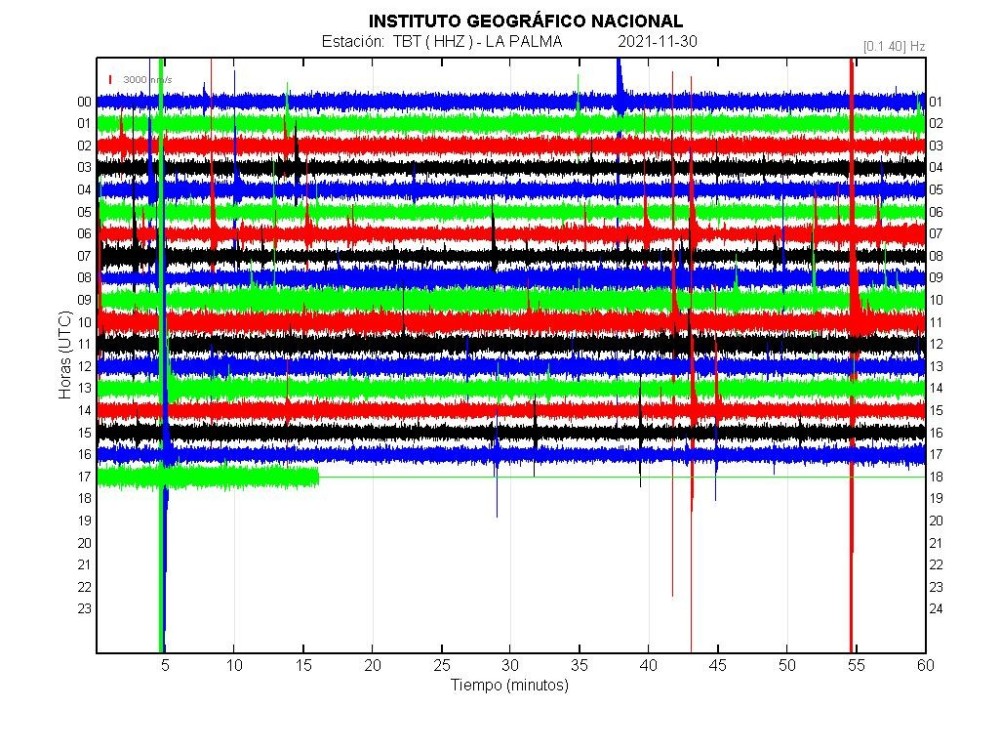The height and width of the screenshot is (750, 1000).
Task: Click the [0.1 40] Hz filter label
Action: pos(893,46)
